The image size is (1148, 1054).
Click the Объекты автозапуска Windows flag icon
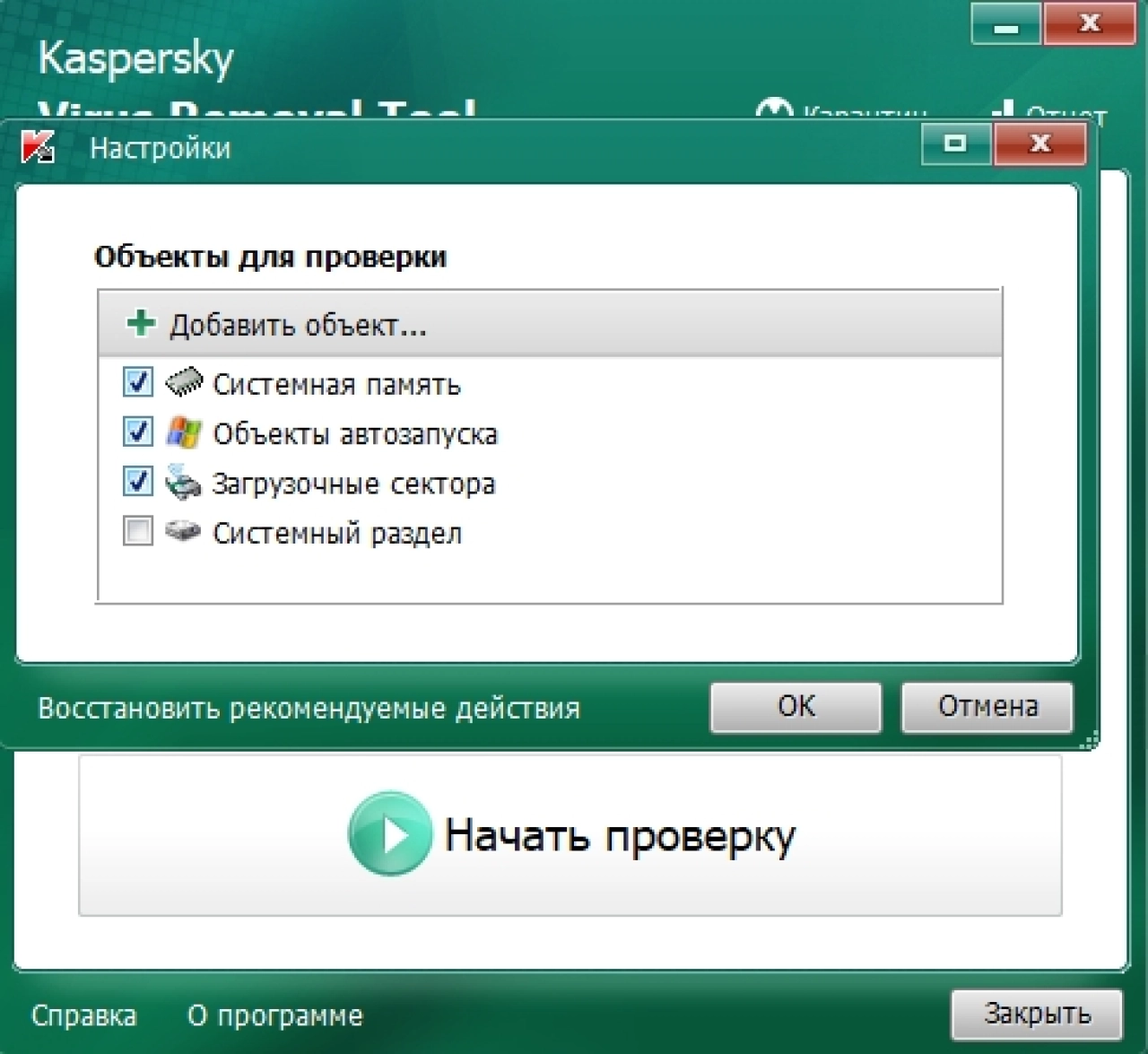[x=184, y=432]
